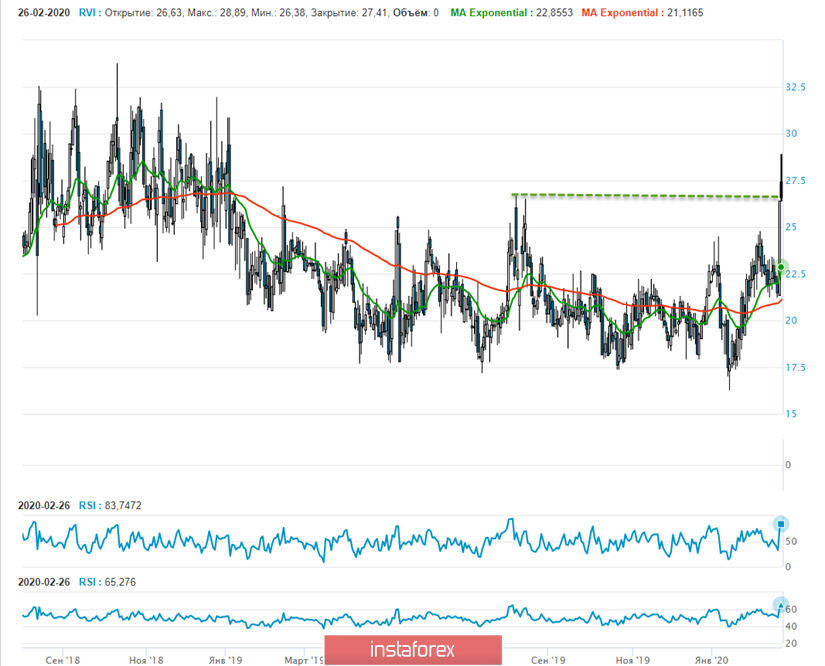Click the green dashed resistance line
This screenshot has height=666, width=825.
click(645, 196)
